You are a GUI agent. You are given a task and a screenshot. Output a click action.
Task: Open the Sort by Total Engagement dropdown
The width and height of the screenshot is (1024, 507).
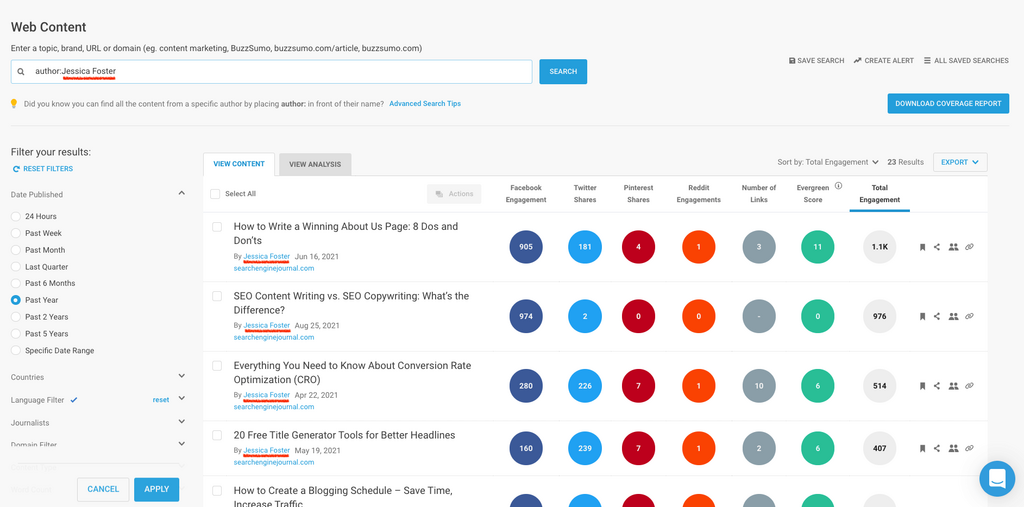pos(828,162)
